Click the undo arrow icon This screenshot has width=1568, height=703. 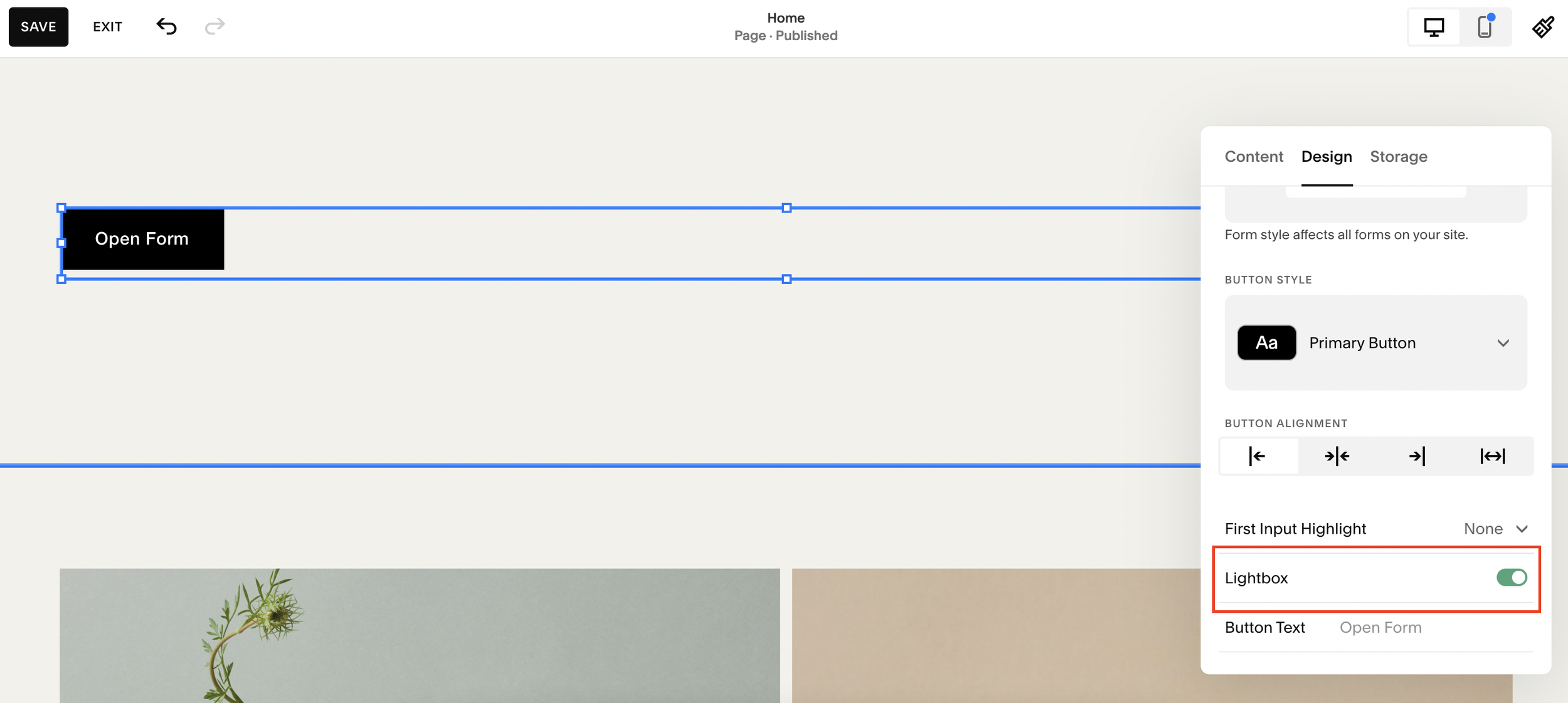(166, 26)
